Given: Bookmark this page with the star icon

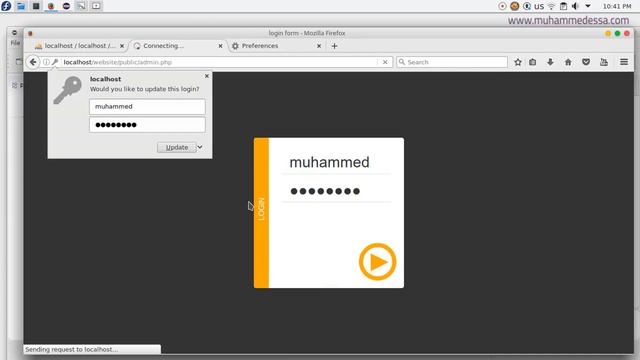Looking at the screenshot, I should (x=518, y=62).
